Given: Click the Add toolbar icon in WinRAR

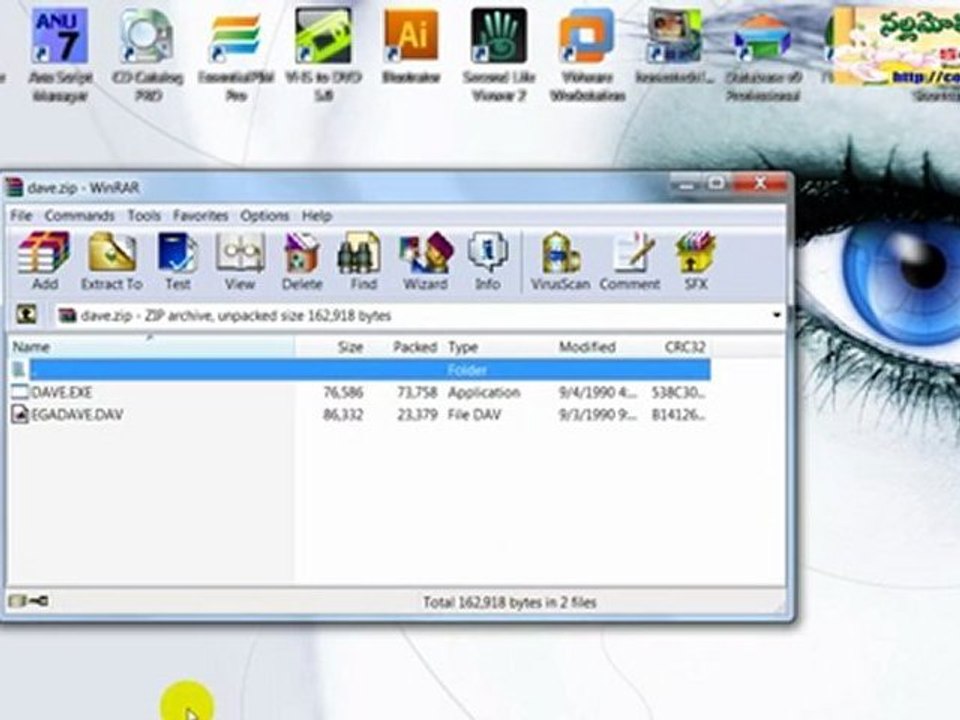Looking at the screenshot, I should coord(44,261).
